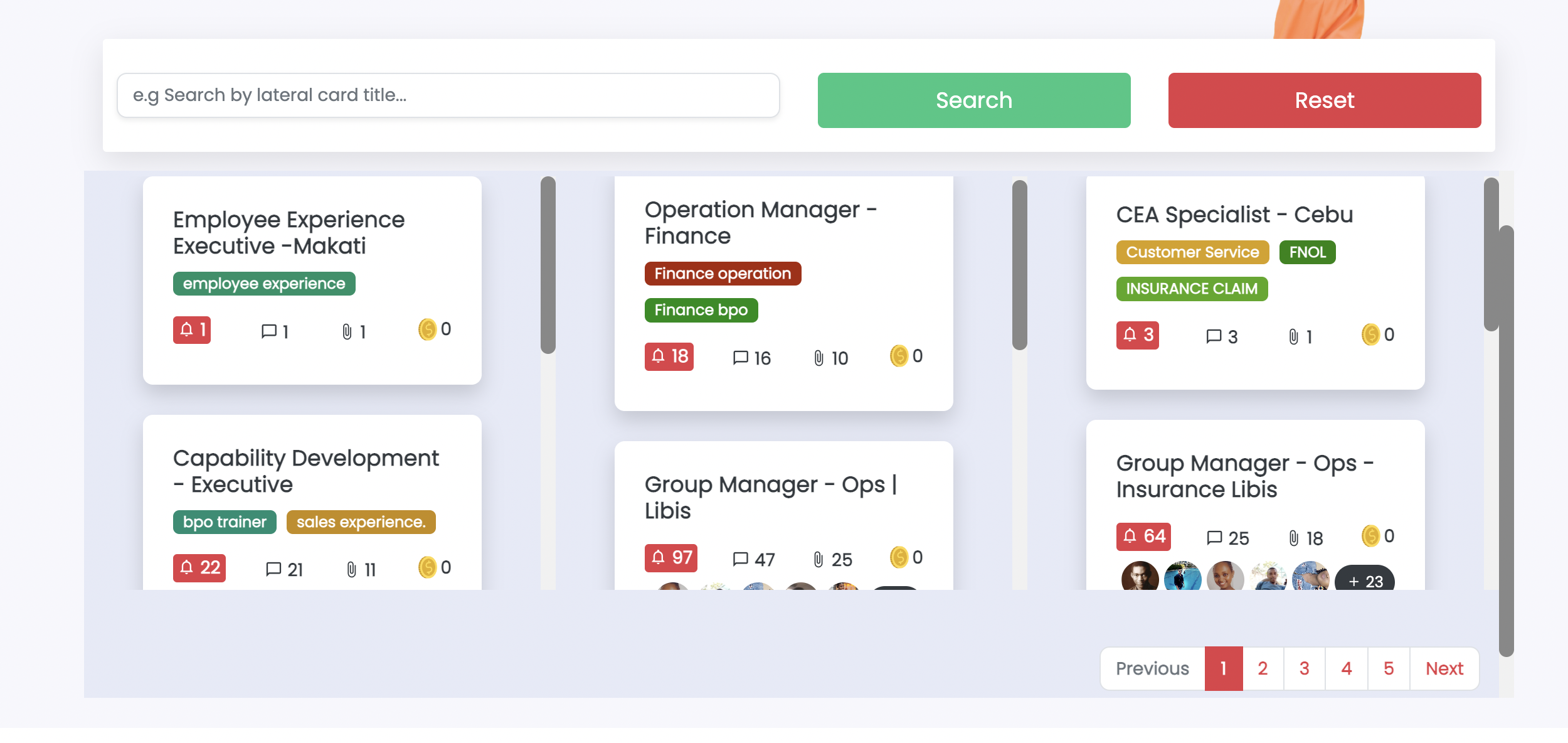This screenshot has width=1568, height=743.
Task: Click red bell badge showing 97
Action: point(670,557)
